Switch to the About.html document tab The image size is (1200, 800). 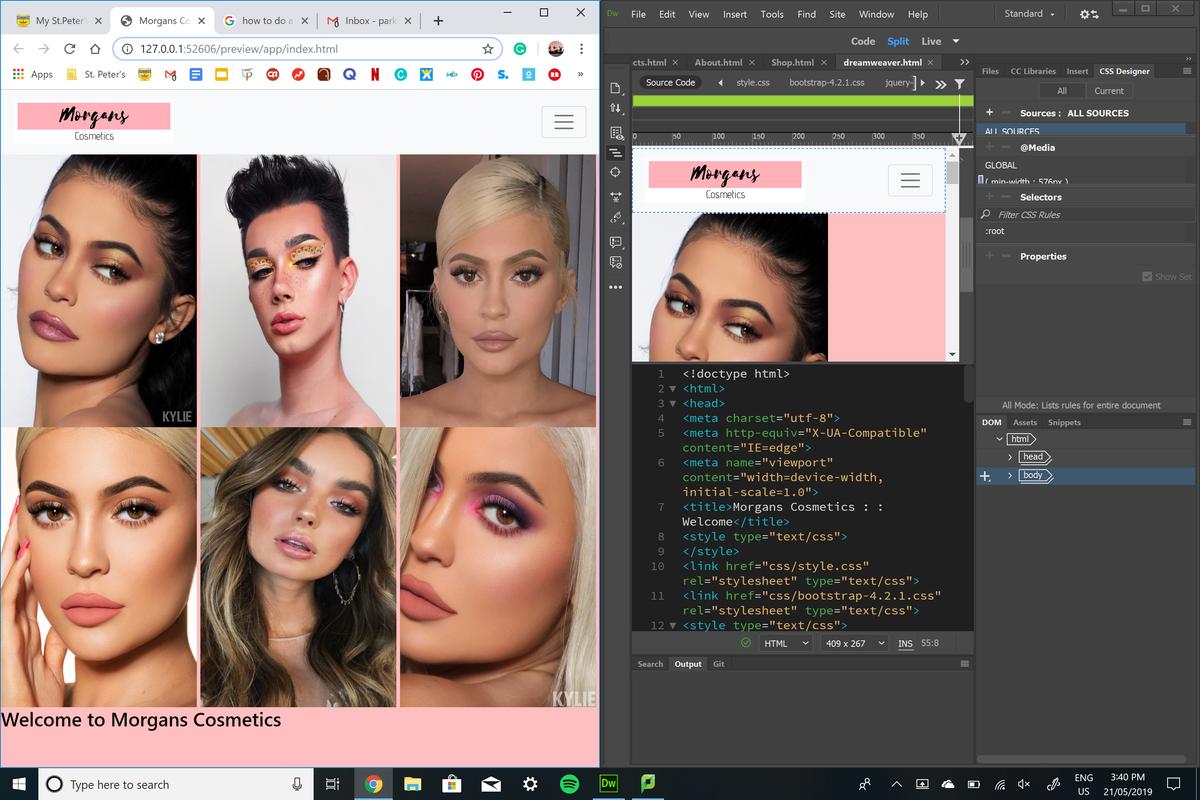[x=718, y=62]
